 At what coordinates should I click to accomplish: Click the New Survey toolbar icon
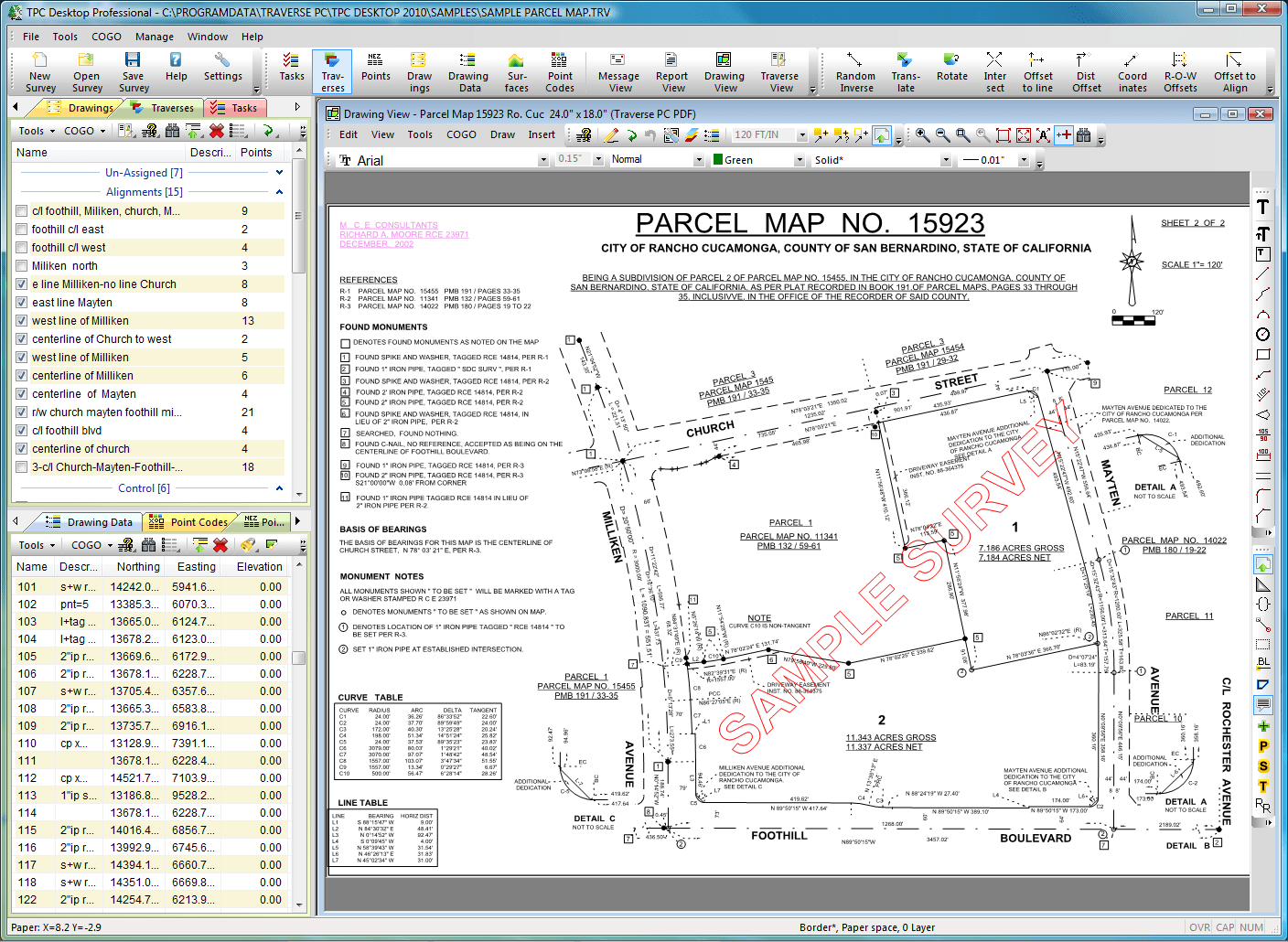click(x=40, y=72)
